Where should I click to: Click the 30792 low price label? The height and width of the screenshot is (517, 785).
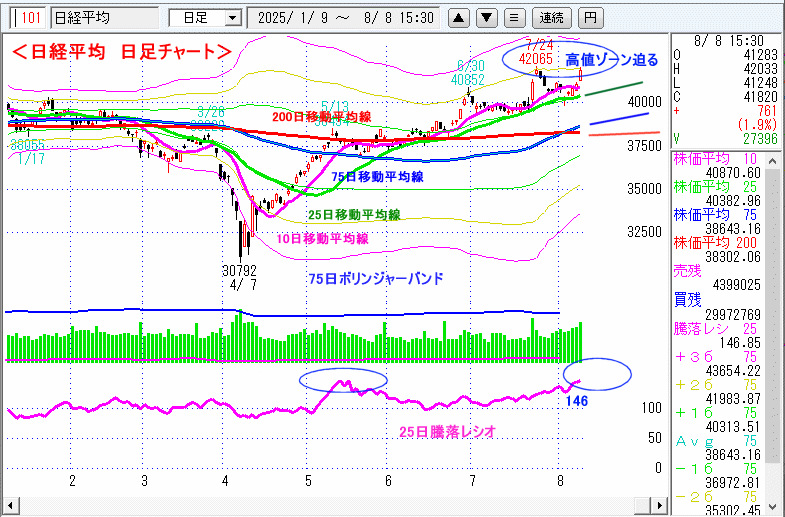tap(239, 271)
